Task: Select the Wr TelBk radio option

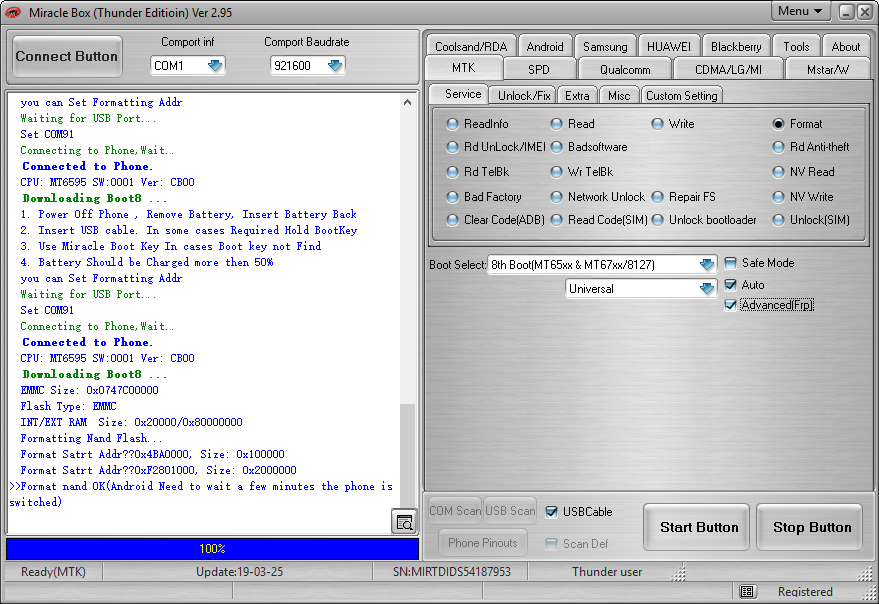Action: point(582,172)
